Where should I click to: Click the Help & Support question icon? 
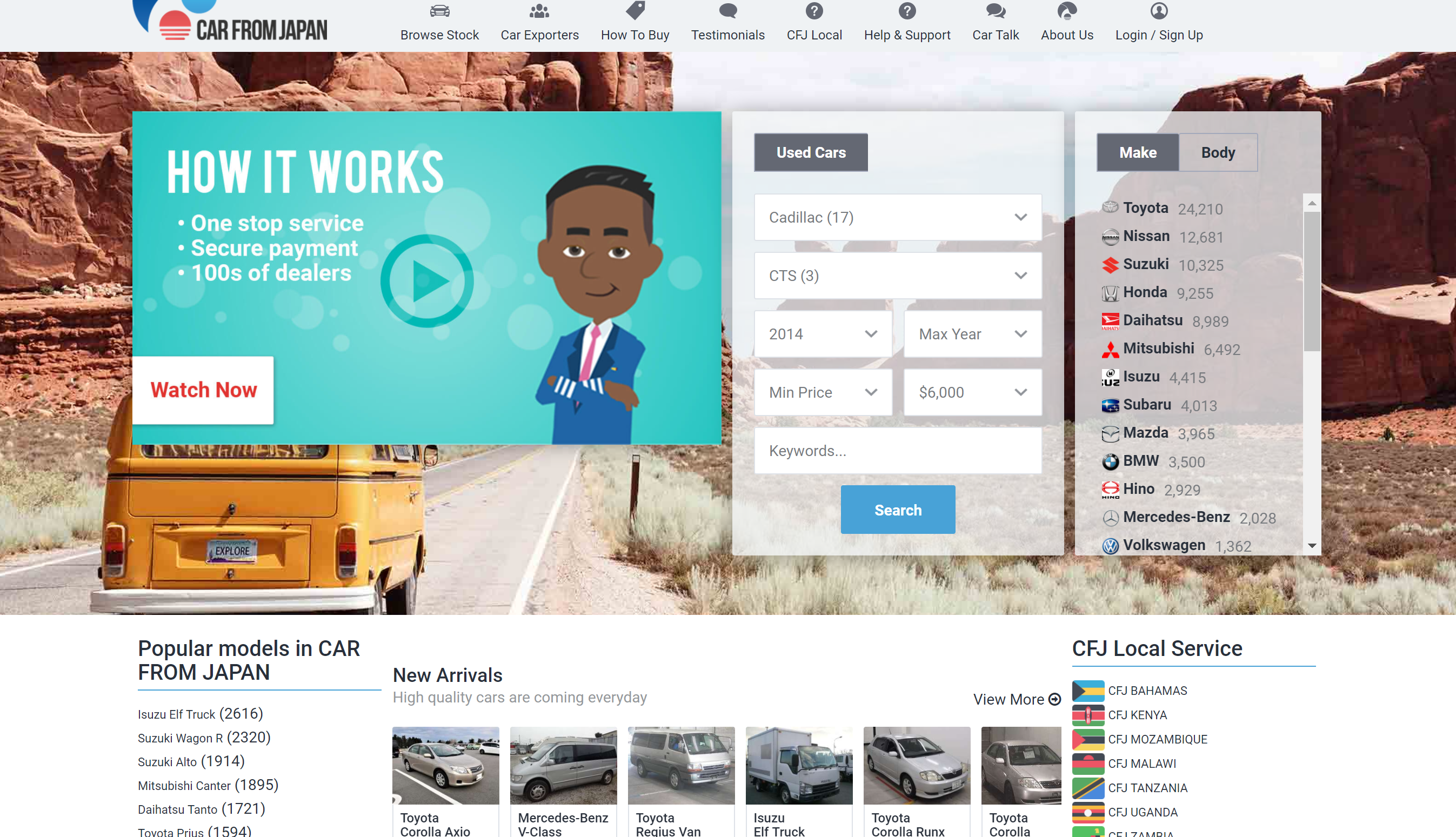(x=907, y=11)
